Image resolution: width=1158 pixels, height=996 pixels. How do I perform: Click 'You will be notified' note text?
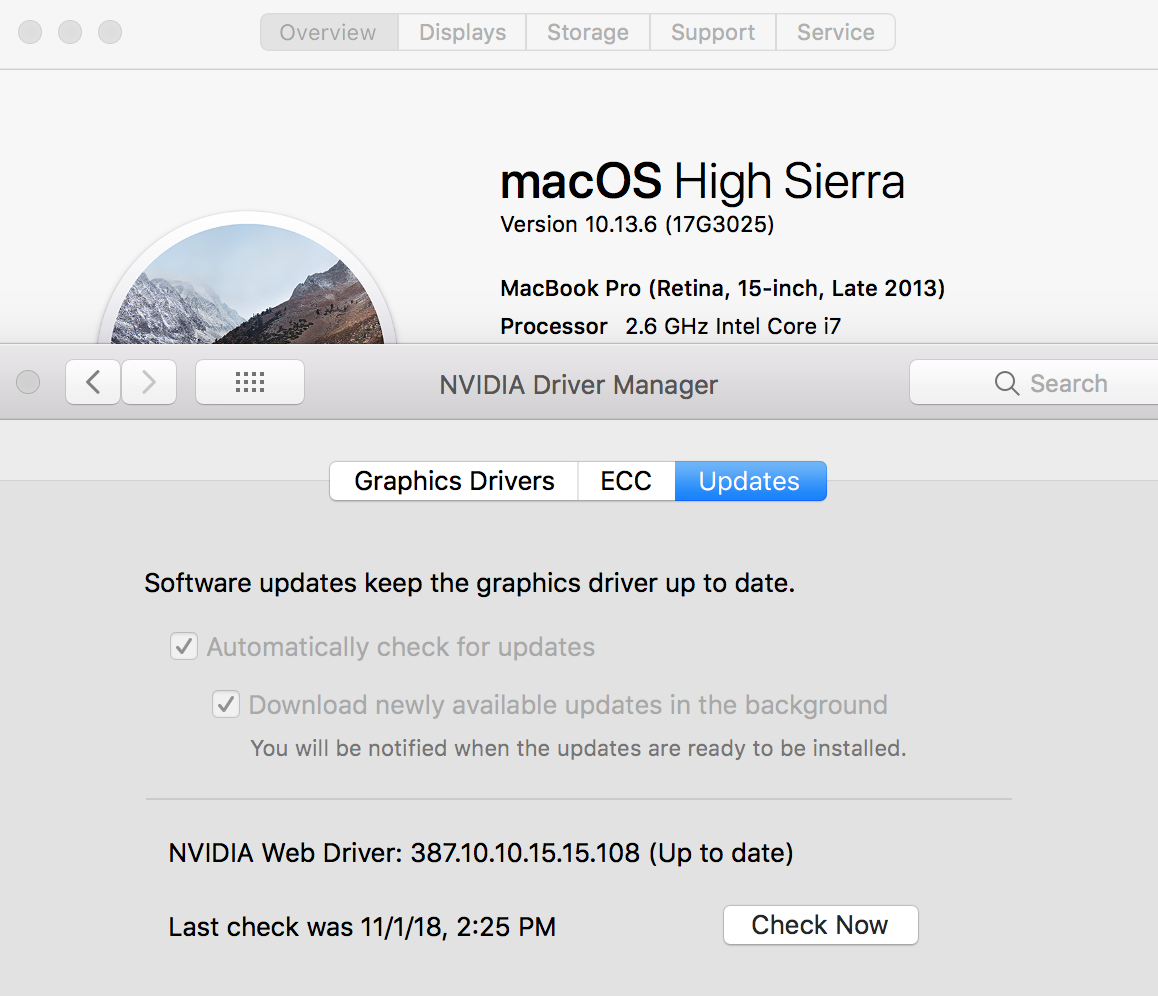click(x=578, y=749)
